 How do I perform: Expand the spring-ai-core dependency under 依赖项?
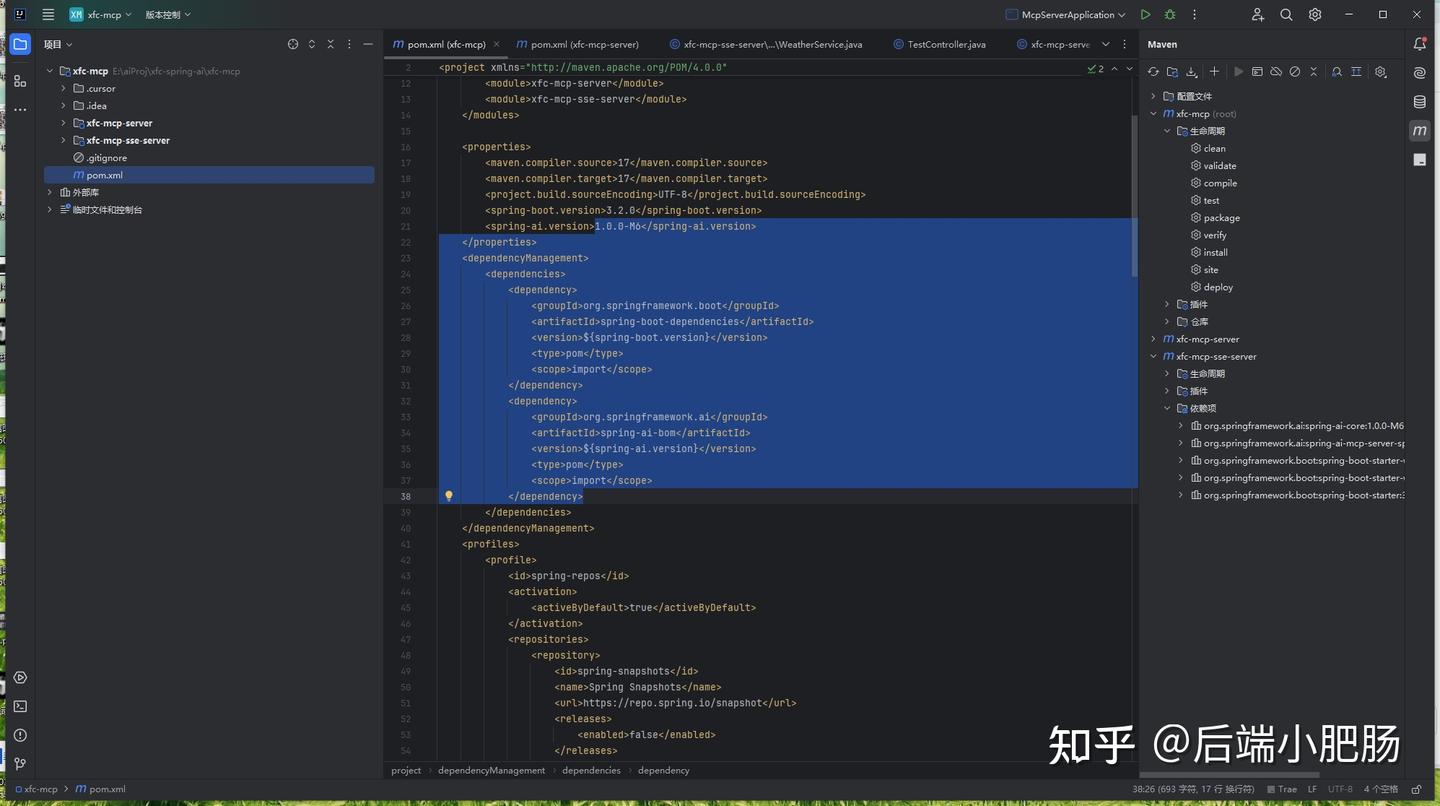point(1181,425)
